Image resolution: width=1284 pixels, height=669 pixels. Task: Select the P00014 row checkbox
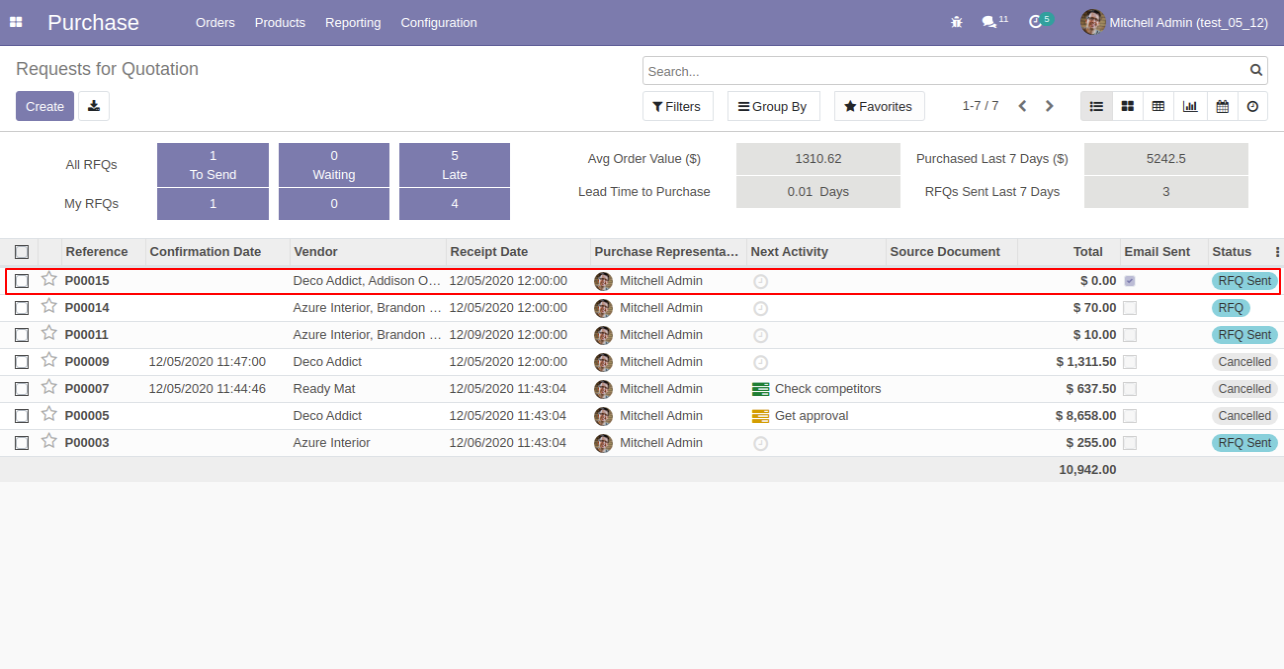pyautogui.click(x=22, y=308)
